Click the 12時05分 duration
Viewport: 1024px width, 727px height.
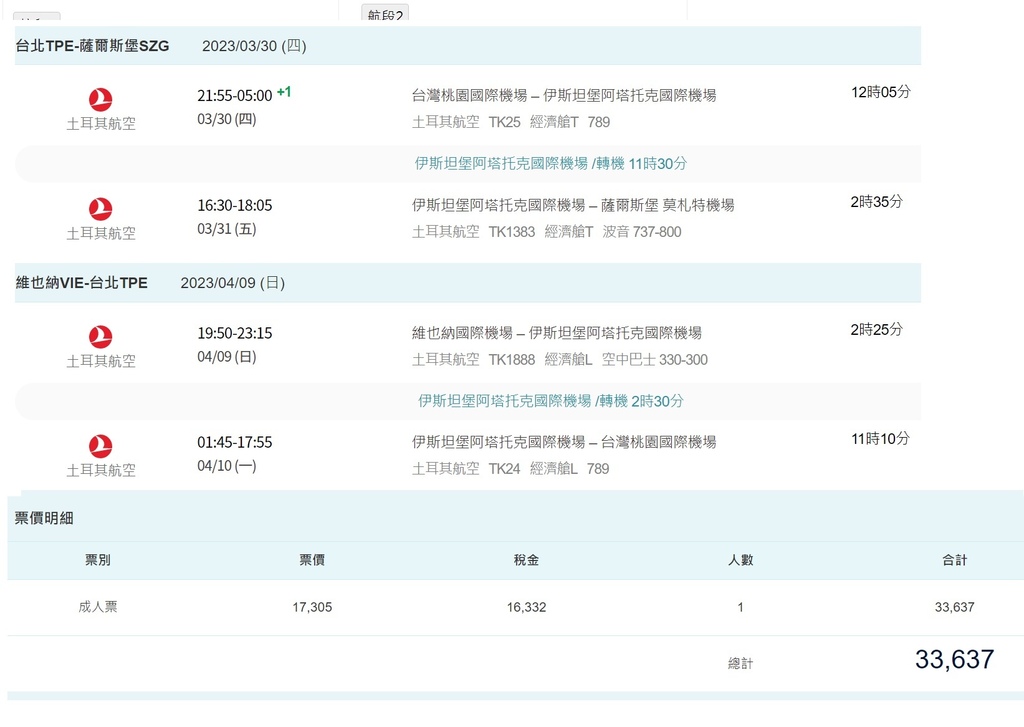[880, 92]
